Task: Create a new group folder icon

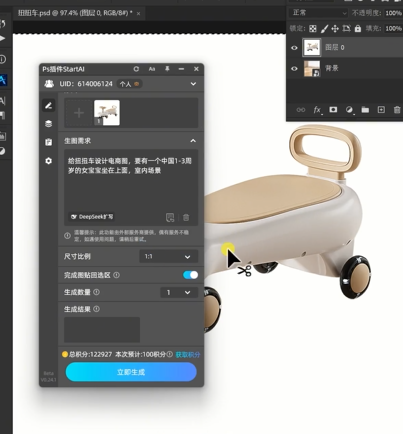Action: point(365,110)
